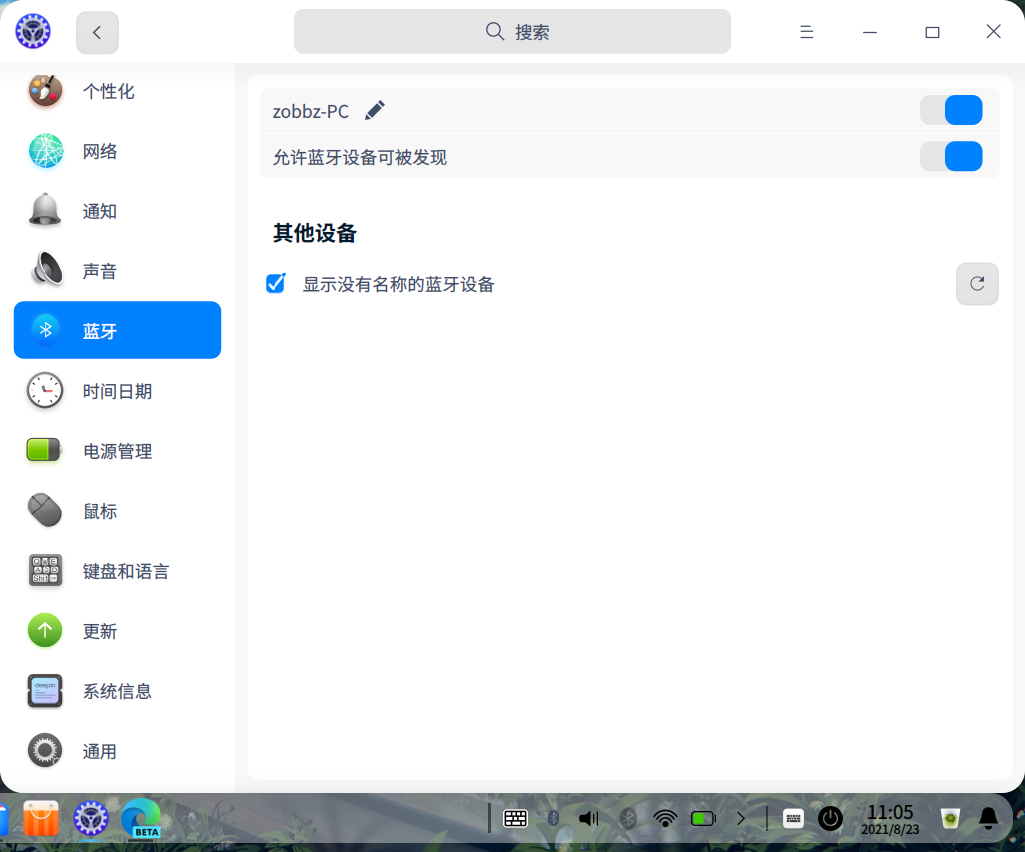Screen dimensions: 1025x852
Task: Uncheck 显示没有名称的蓝牙设备 checkbox
Action: [x=276, y=283]
